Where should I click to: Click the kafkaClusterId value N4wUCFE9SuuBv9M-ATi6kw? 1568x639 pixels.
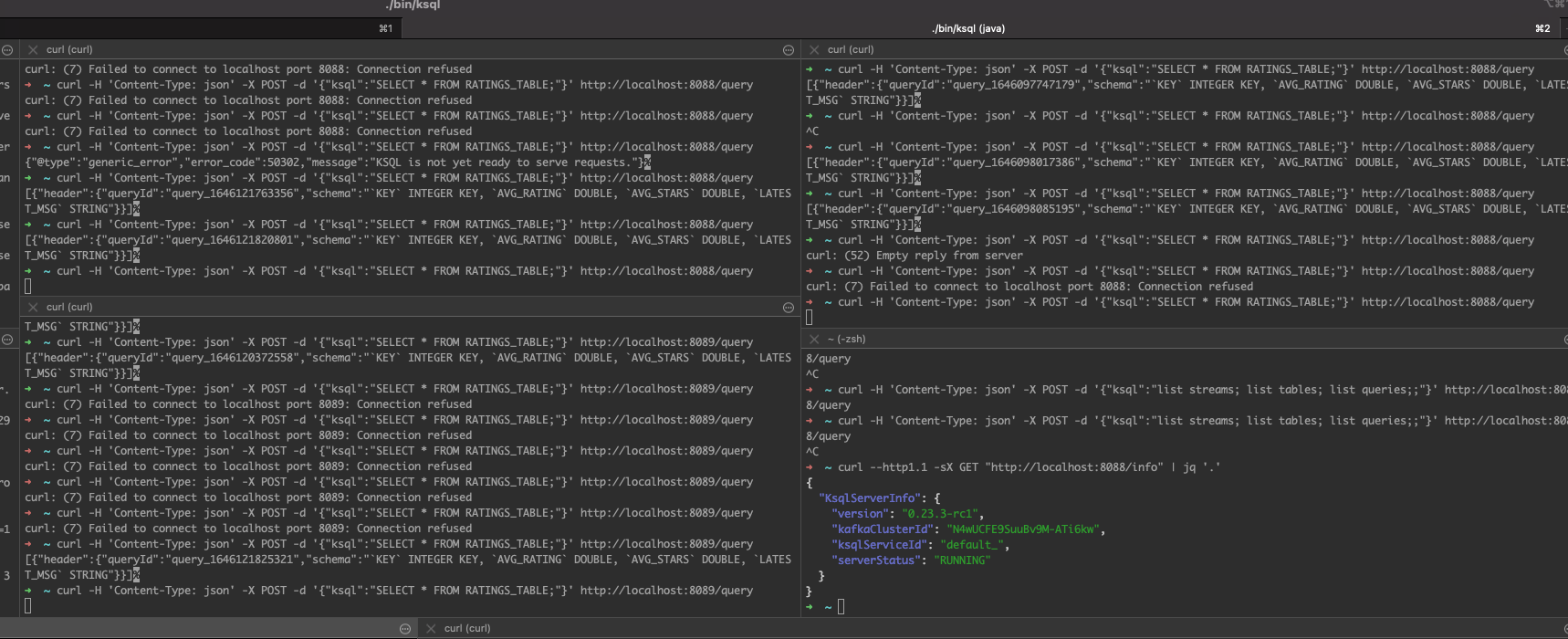click(1023, 529)
